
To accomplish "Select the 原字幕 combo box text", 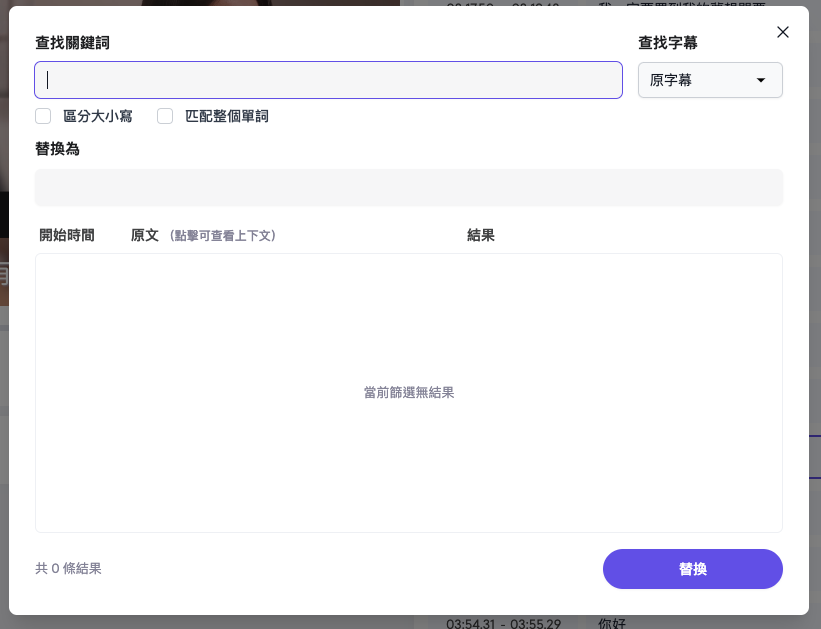I will pyautogui.click(x=671, y=80).
